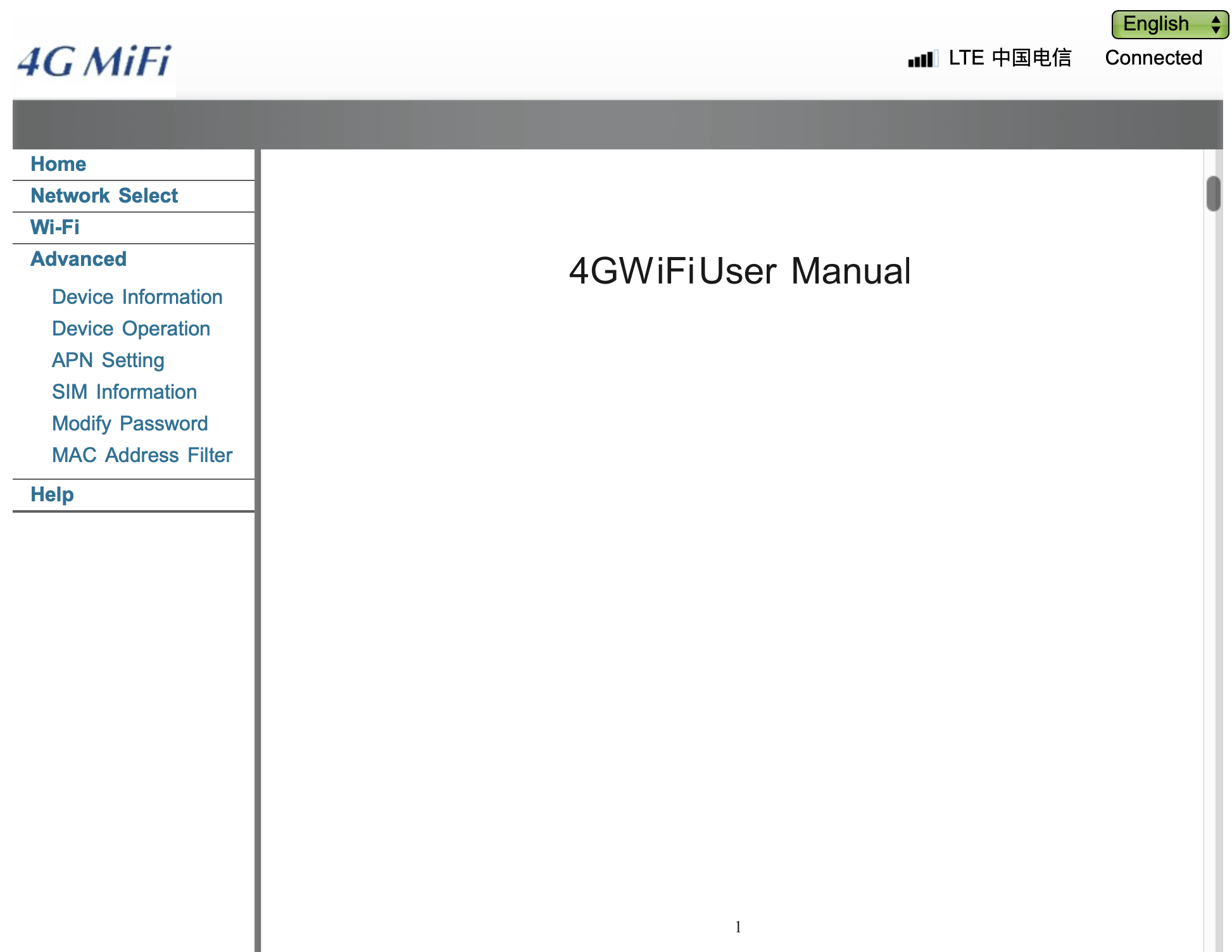Screen dimensions: 1232x952
Task: Open Modify Password page
Action: 130,423
